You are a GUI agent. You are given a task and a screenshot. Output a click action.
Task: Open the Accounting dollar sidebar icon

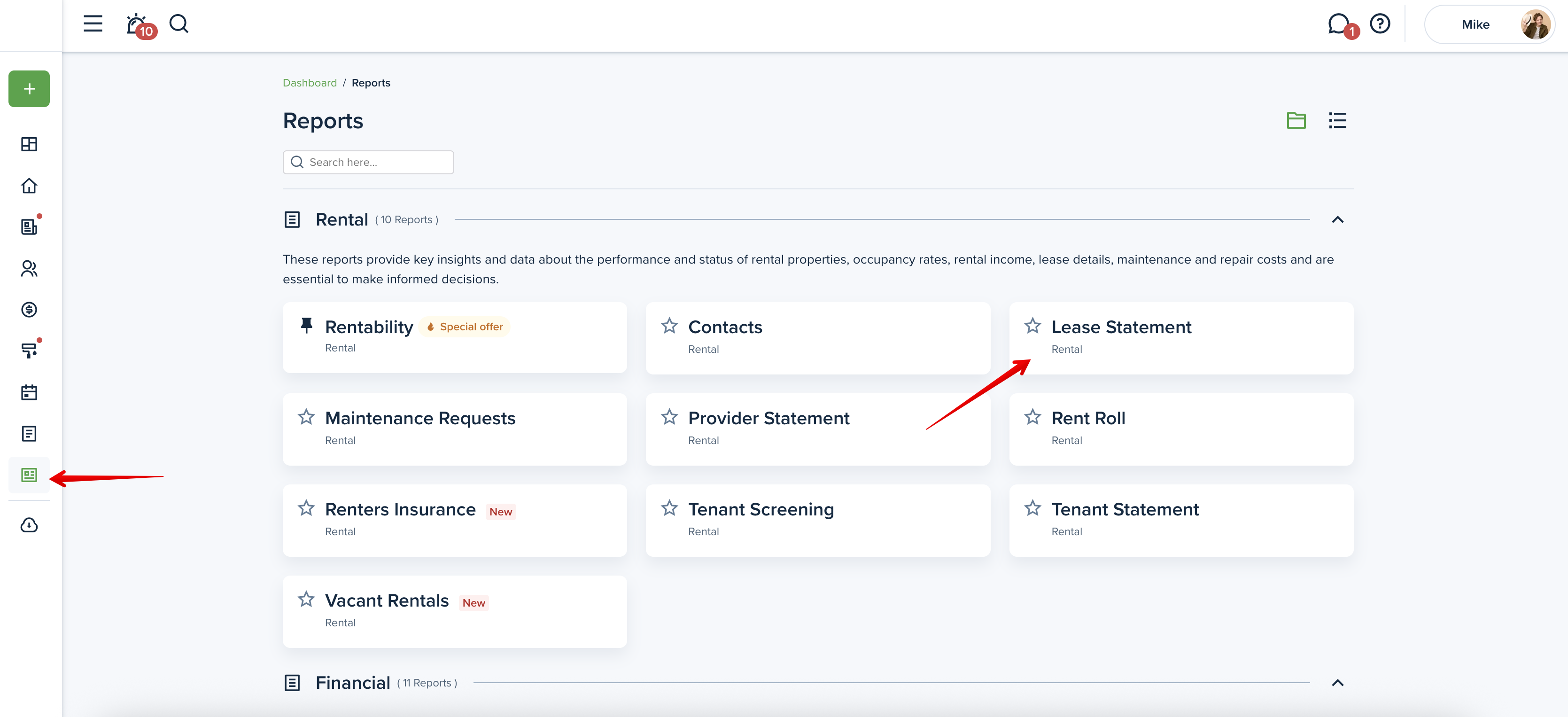coord(29,310)
